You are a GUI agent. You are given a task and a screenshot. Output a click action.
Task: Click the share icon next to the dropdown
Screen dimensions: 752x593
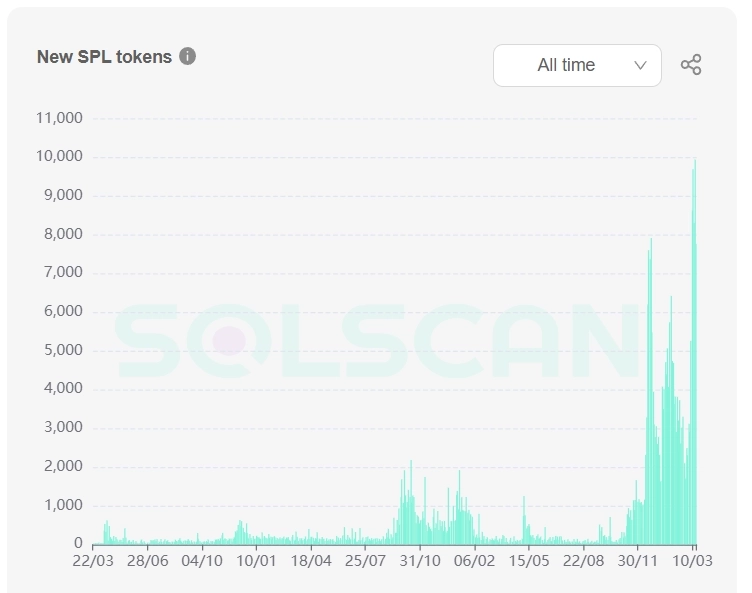pyautogui.click(x=691, y=65)
